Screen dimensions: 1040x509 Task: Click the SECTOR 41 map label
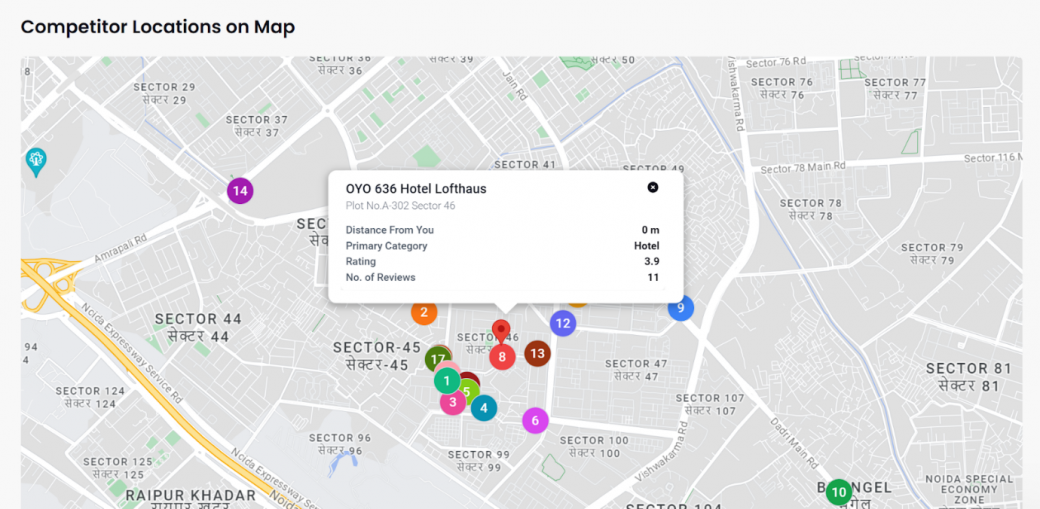525,165
